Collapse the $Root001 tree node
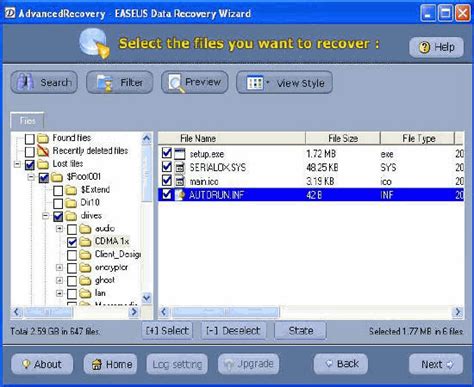Viewport: 474px width, 387px height. [31, 177]
